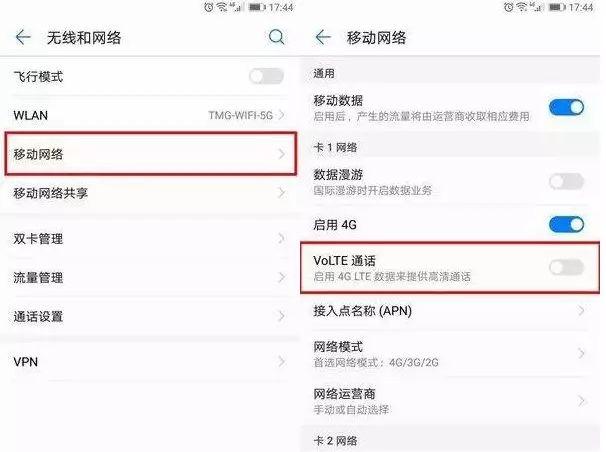The width and height of the screenshot is (606, 452).
Task: Open search via magnifier icon
Action: [x=276, y=37]
